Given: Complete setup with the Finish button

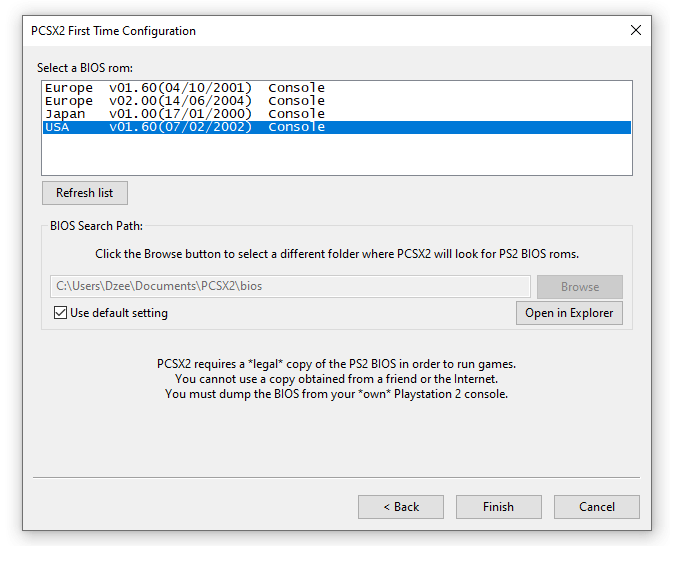Looking at the screenshot, I should (499, 507).
